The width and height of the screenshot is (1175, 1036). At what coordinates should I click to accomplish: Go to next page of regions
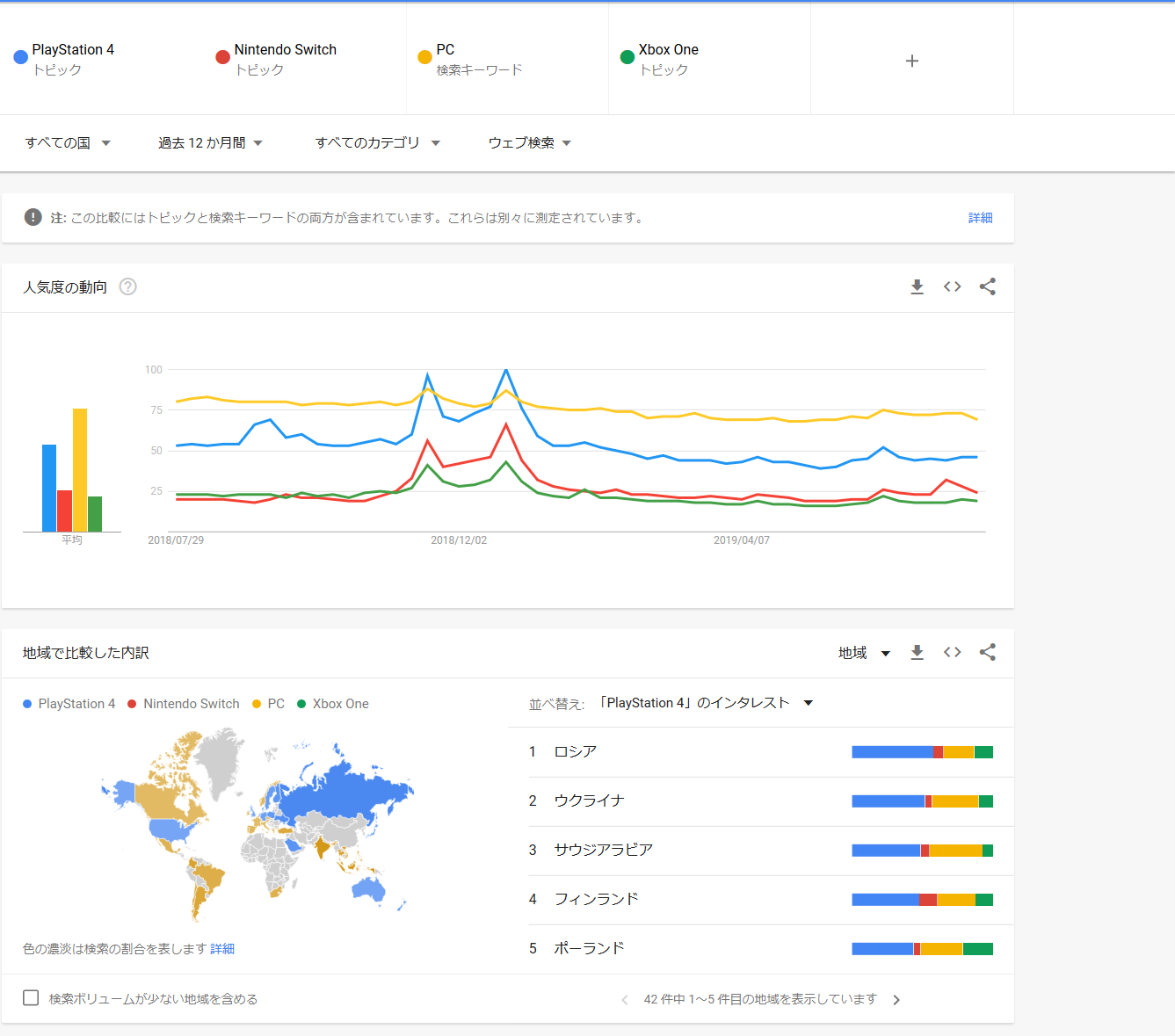coord(896,1000)
